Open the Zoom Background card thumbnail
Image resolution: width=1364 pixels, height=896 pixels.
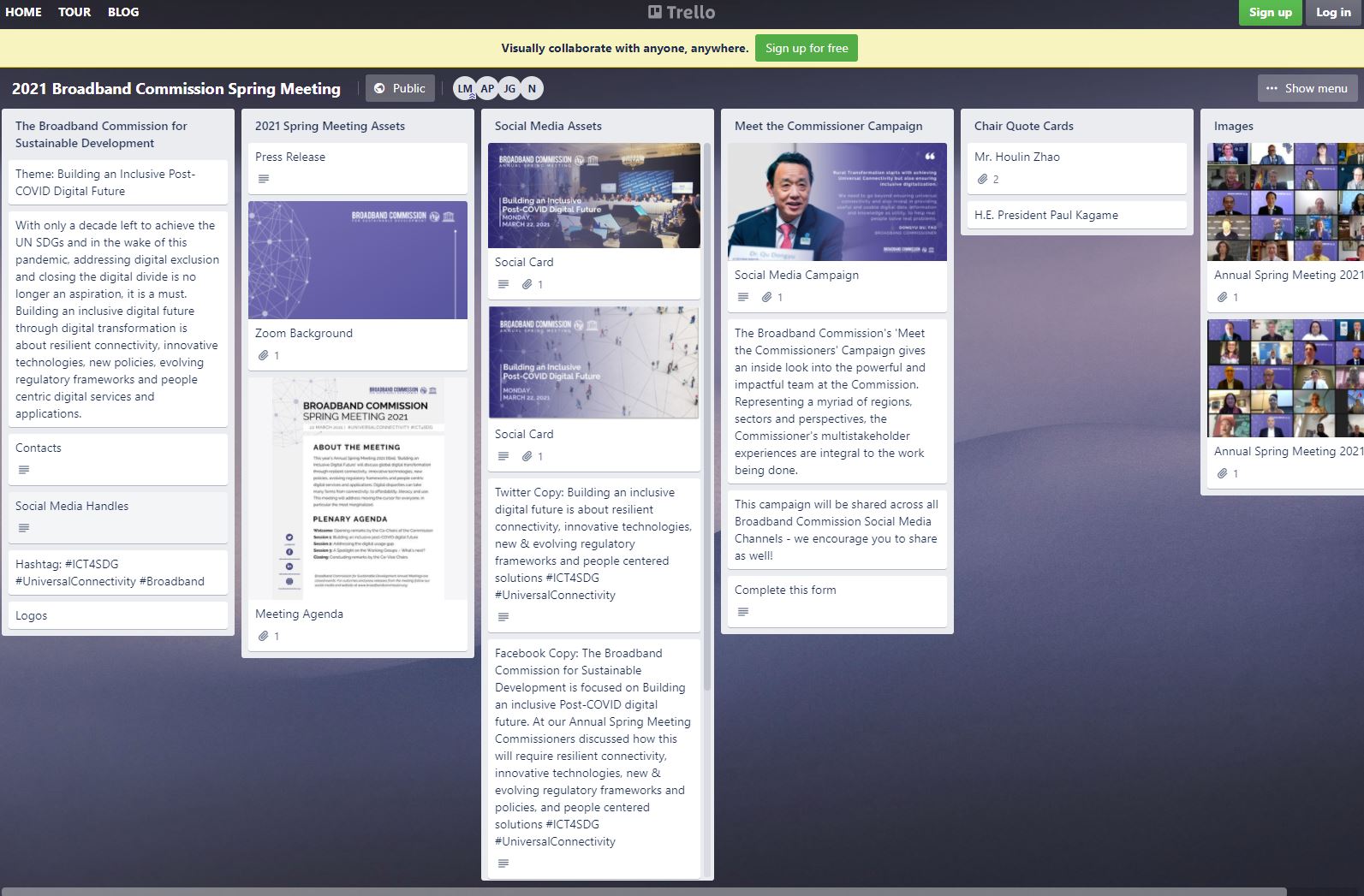click(x=358, y=260)
